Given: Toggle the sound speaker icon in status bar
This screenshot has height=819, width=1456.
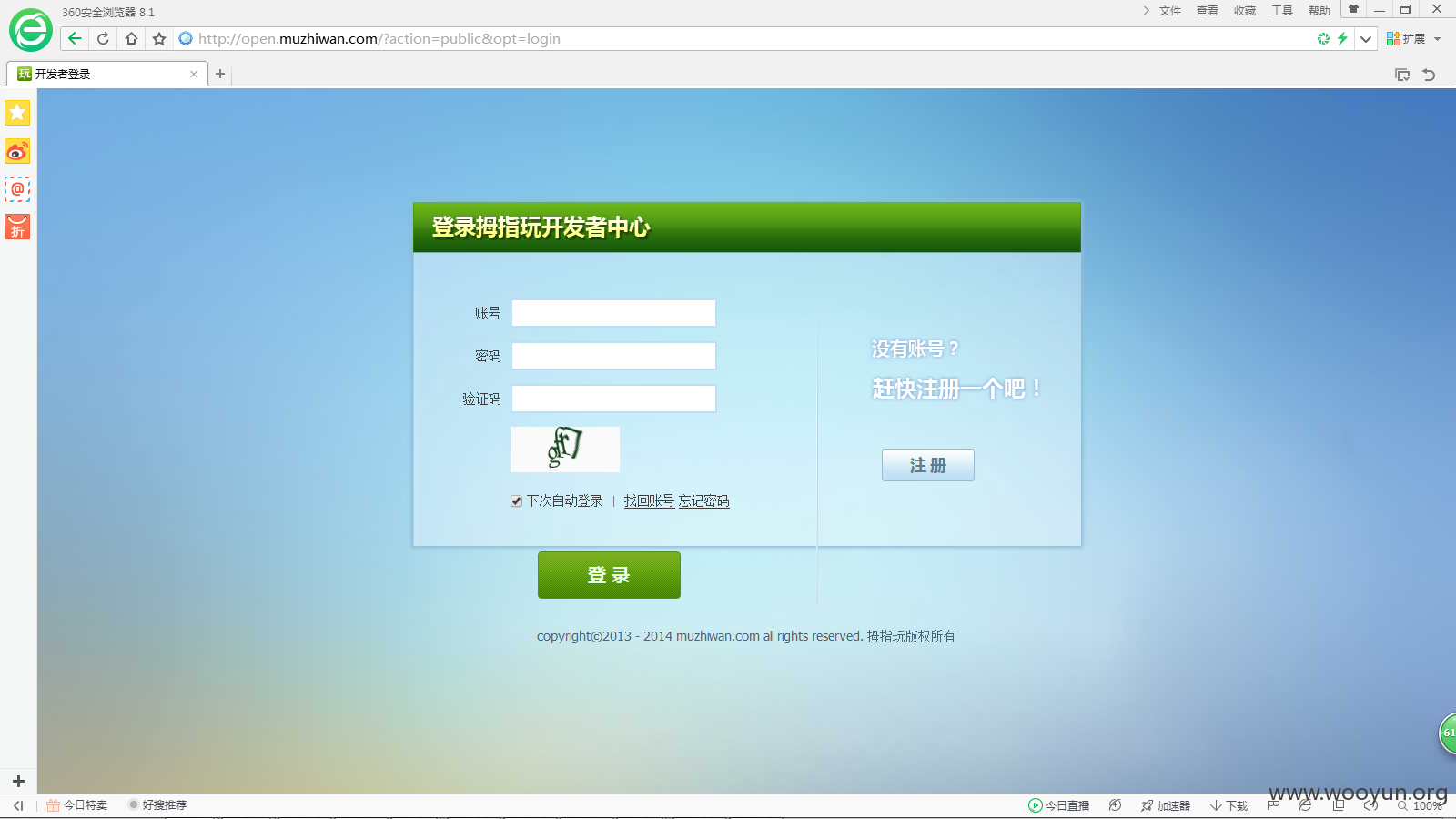Looking at the screenshot, I should 1370,805.
